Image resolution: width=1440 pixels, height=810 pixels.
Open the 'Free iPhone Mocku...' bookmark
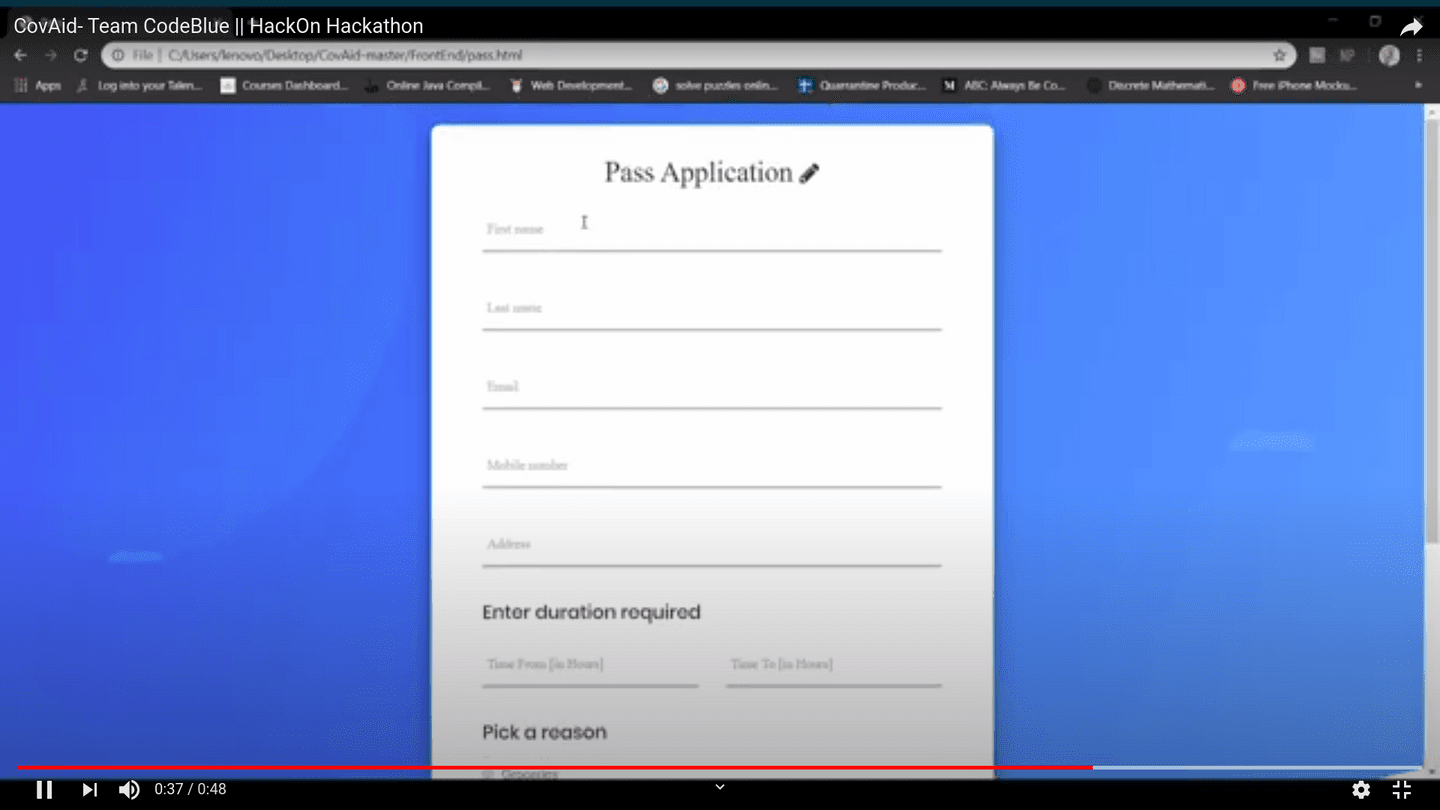tap(1293, 86)
